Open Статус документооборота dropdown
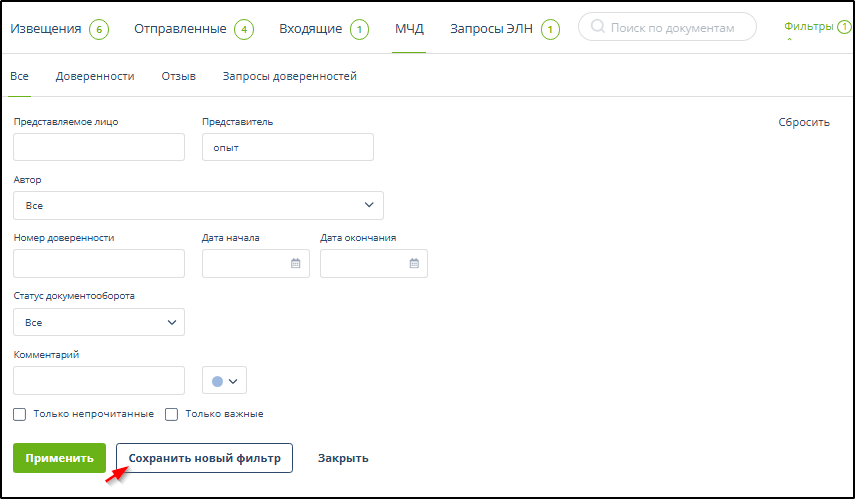Image resolution: width=855 pixels, height=499 pixels. [x=99, y=322]
